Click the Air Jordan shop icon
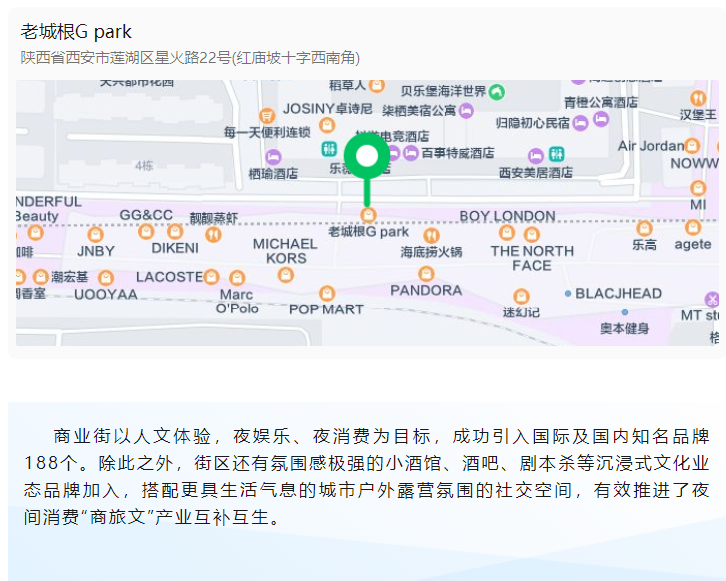The width and height of the screenshot is (726, 581). coord(692,145)
